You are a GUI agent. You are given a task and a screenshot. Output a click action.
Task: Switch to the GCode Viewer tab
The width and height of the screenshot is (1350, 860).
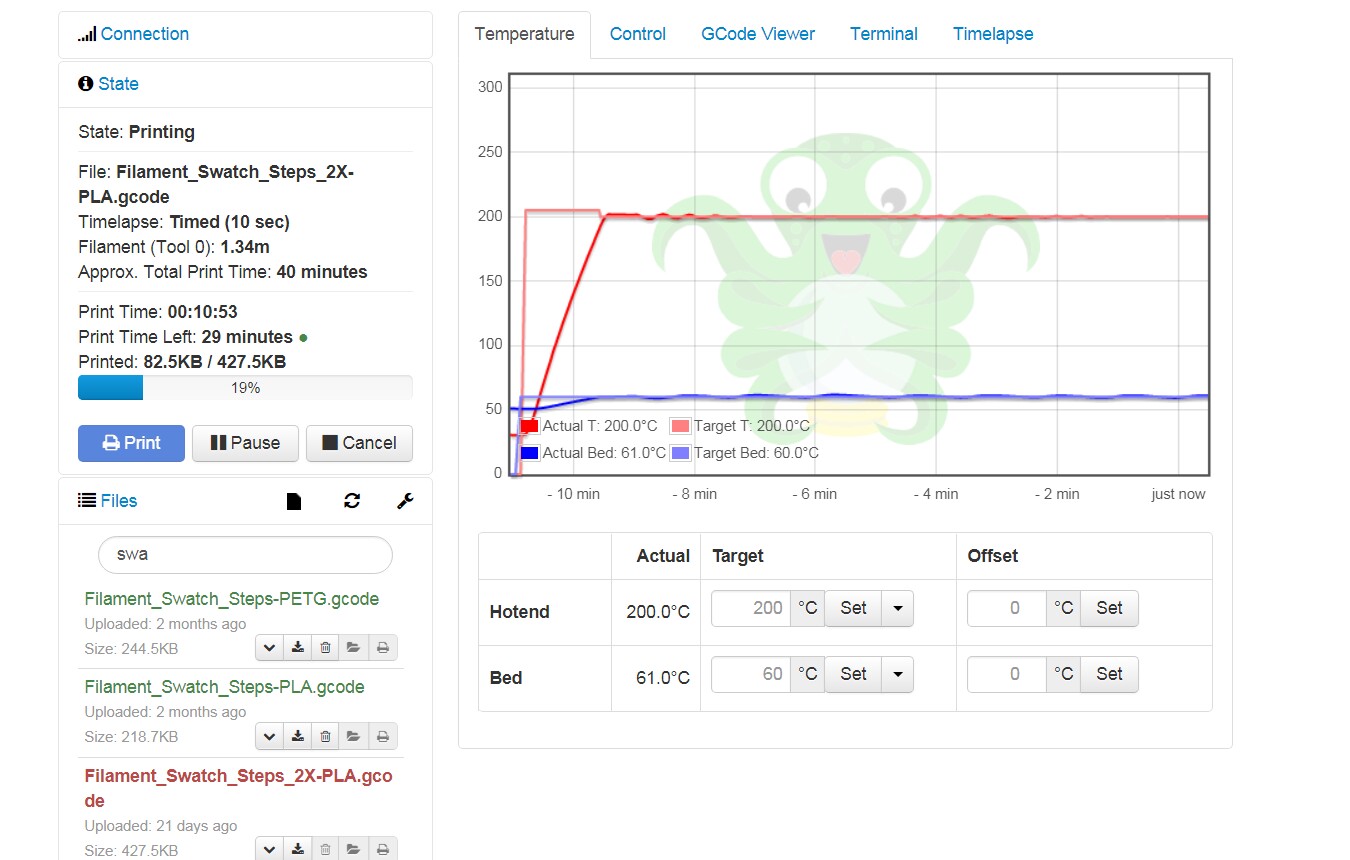[757, 34]
